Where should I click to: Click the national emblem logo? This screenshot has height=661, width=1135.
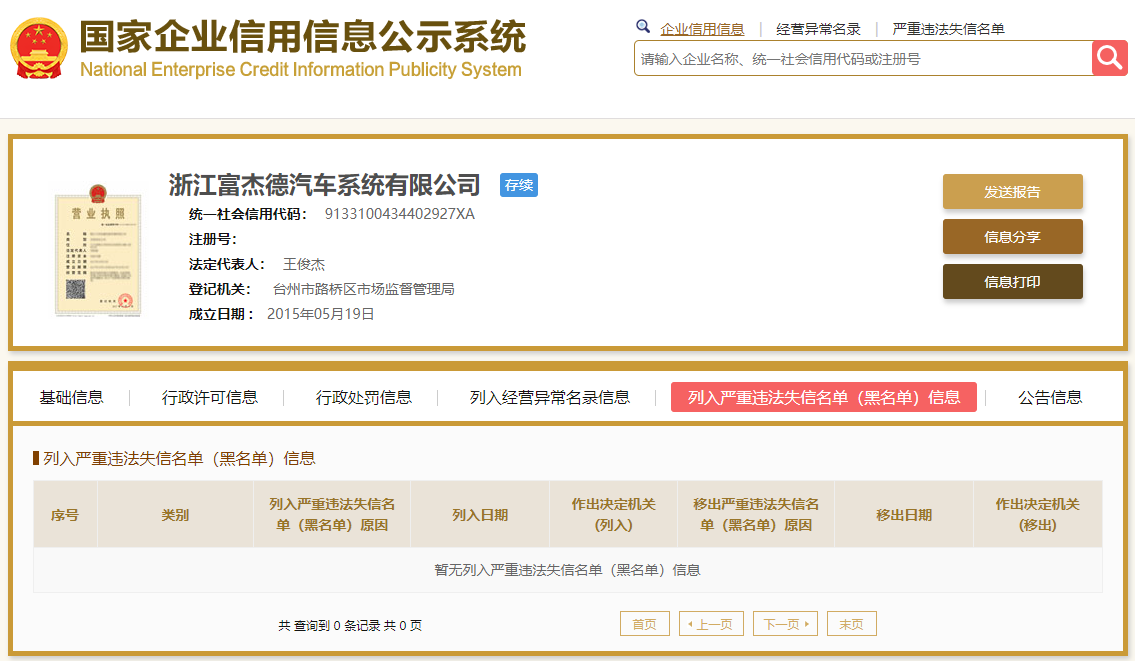tap(38, 48)
